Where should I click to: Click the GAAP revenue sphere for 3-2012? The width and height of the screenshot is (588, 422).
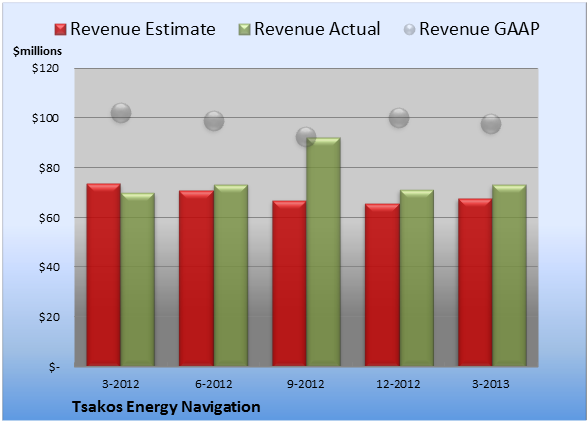point(121,113)
